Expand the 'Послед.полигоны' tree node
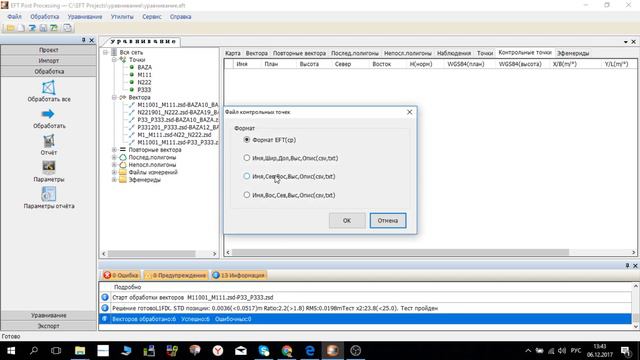The height and width of the screenshot is (360, 640). point(114,157)
